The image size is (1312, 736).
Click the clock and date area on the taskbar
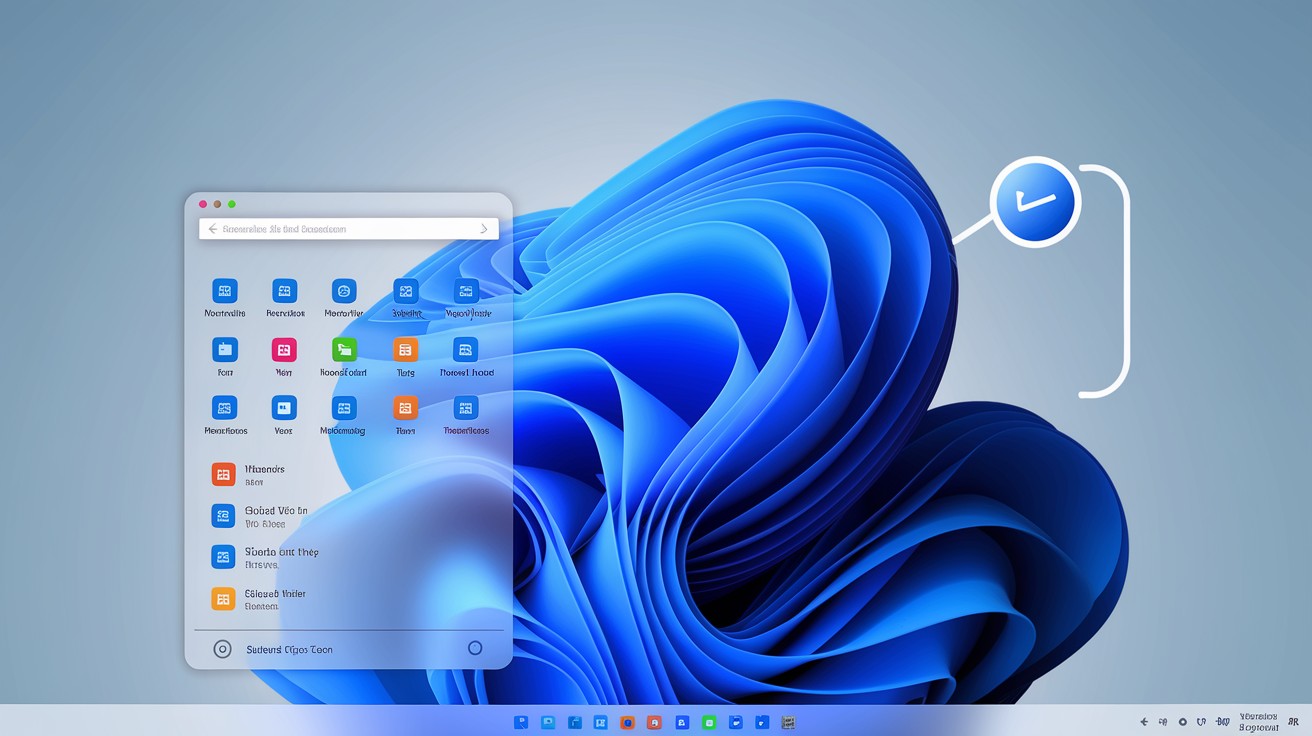pyautogui.click(x=1258, y=721)
